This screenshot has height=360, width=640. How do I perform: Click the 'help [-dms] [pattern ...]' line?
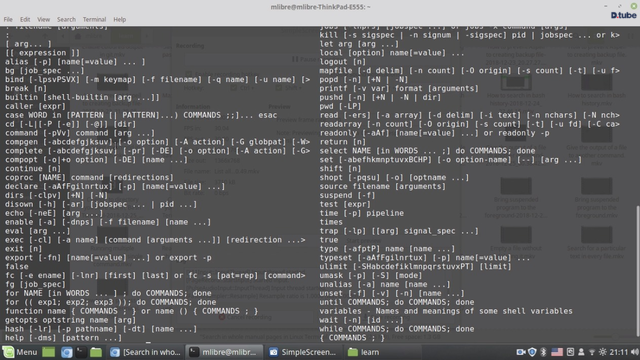tap(63, 338)
